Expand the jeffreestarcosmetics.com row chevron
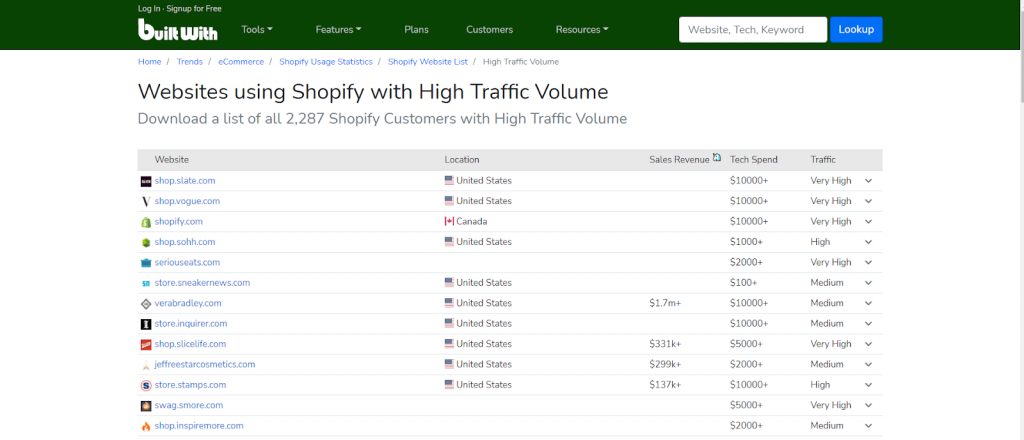This screenshot has width=1024, height=440. click(x=869, y=364)
